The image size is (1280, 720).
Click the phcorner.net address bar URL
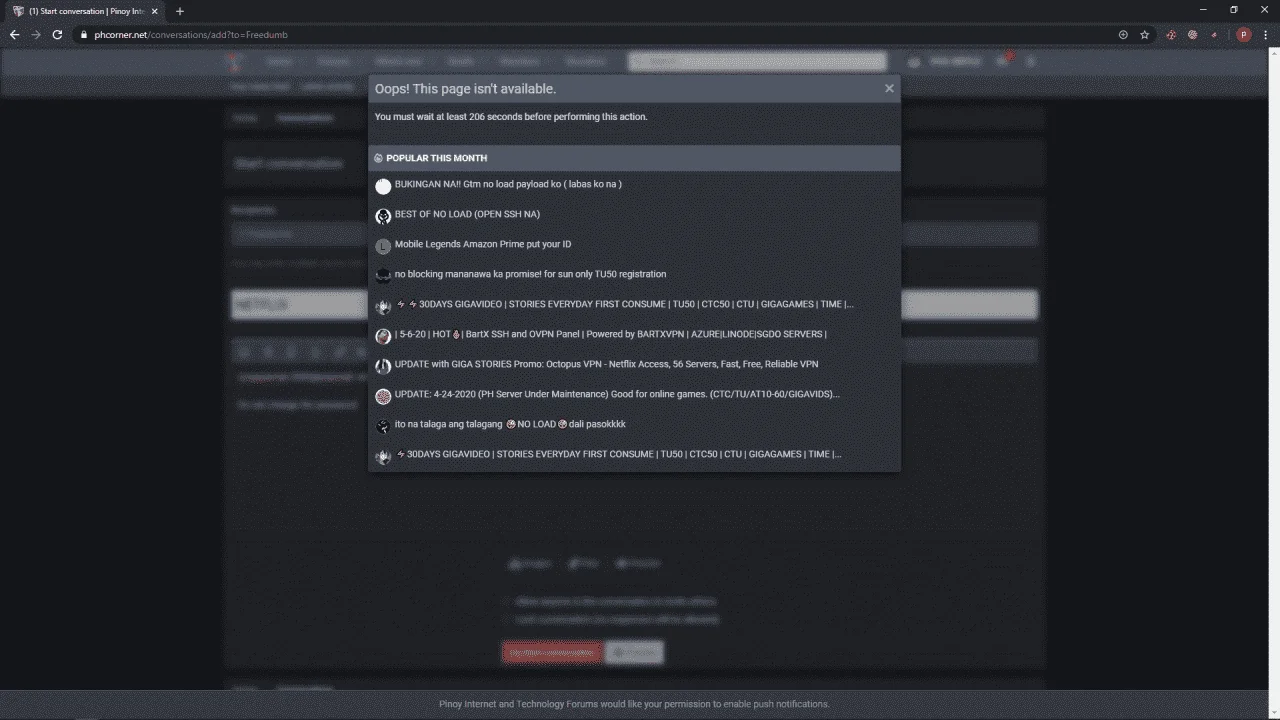click(x=191, y=34)
